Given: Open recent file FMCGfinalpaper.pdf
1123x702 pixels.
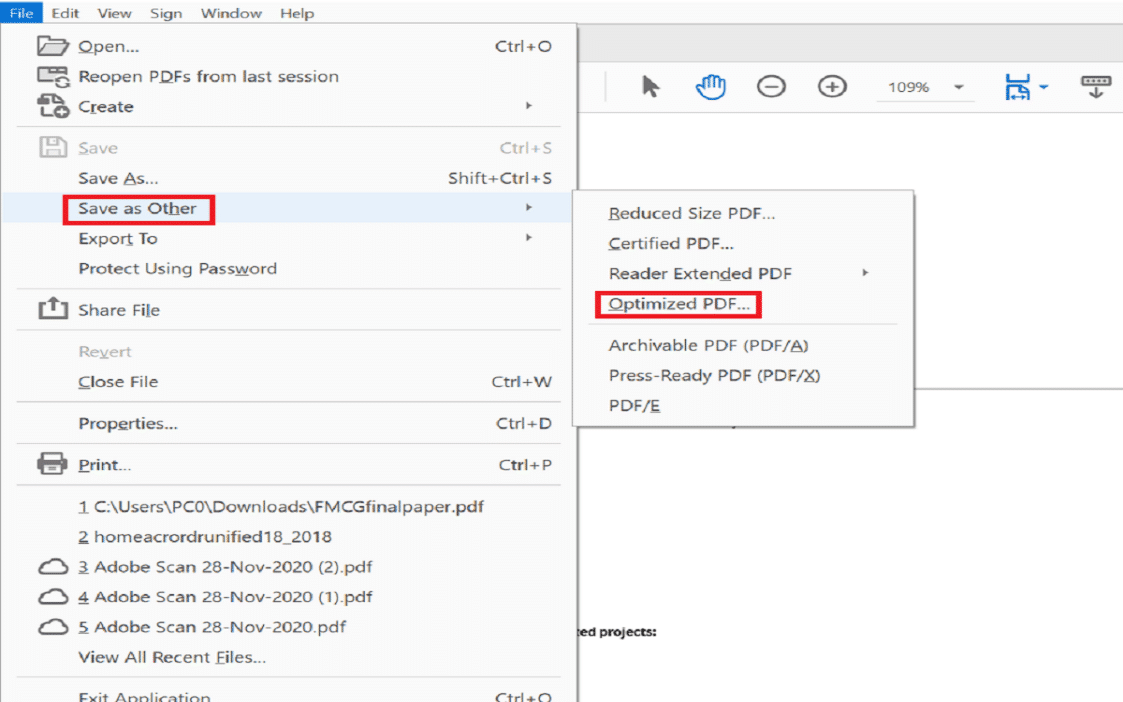Looking at the screenshot, I should coord(288,507).
